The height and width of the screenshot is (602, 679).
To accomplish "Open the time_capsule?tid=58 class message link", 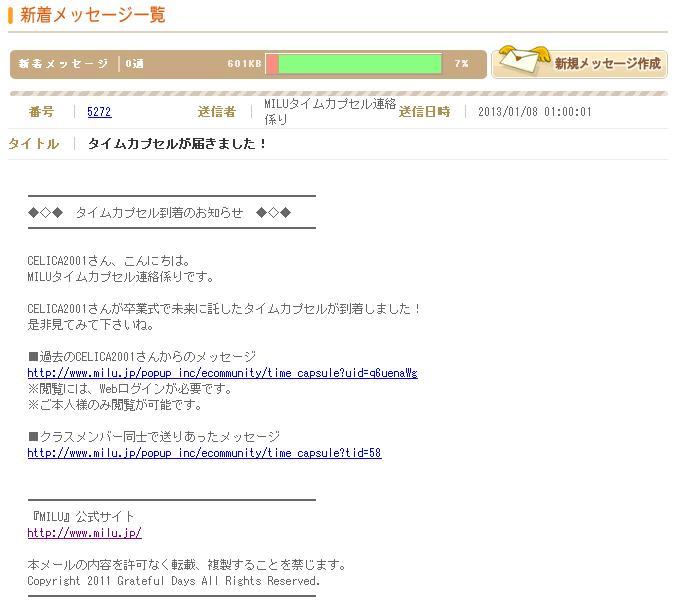I will coord(204,453).
